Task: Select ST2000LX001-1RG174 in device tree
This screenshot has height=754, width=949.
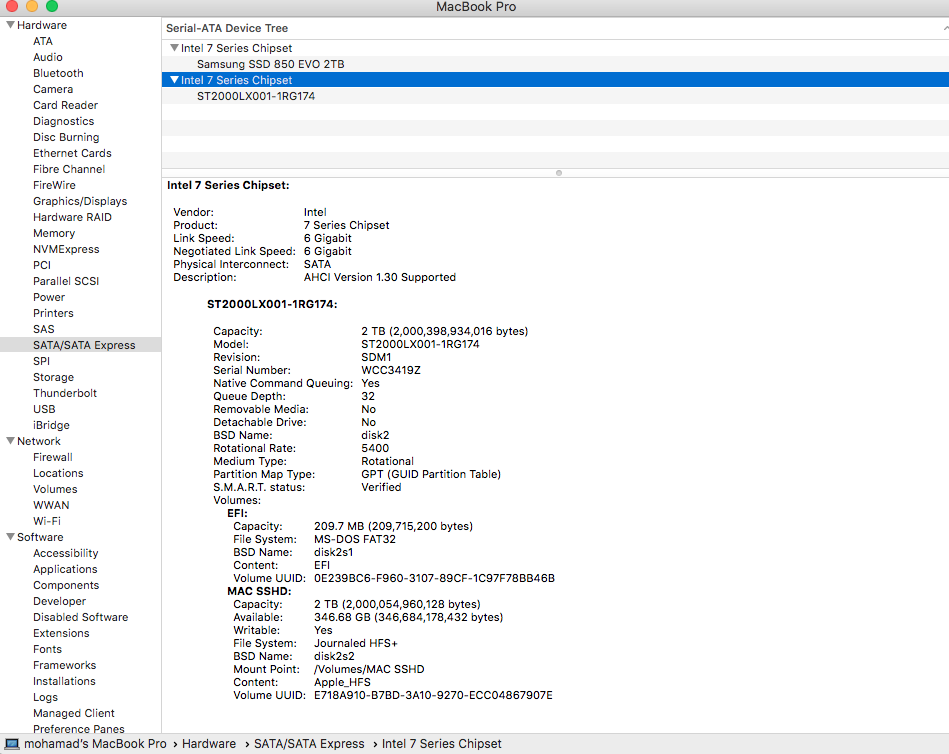Action: click(256, 96)
